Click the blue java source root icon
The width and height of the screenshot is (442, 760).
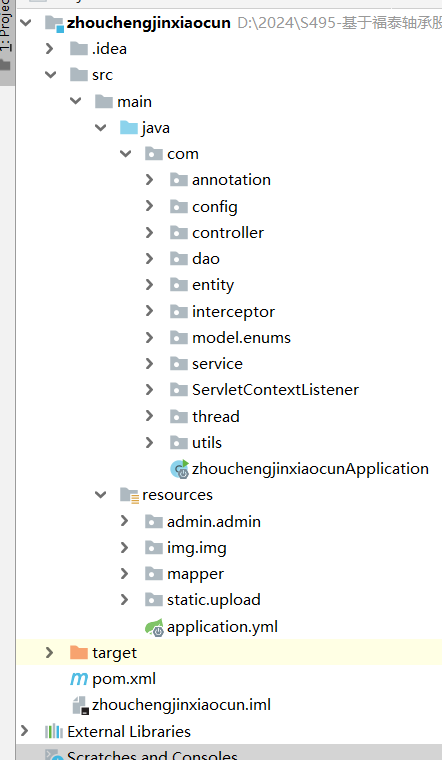[x=129, y=127]
